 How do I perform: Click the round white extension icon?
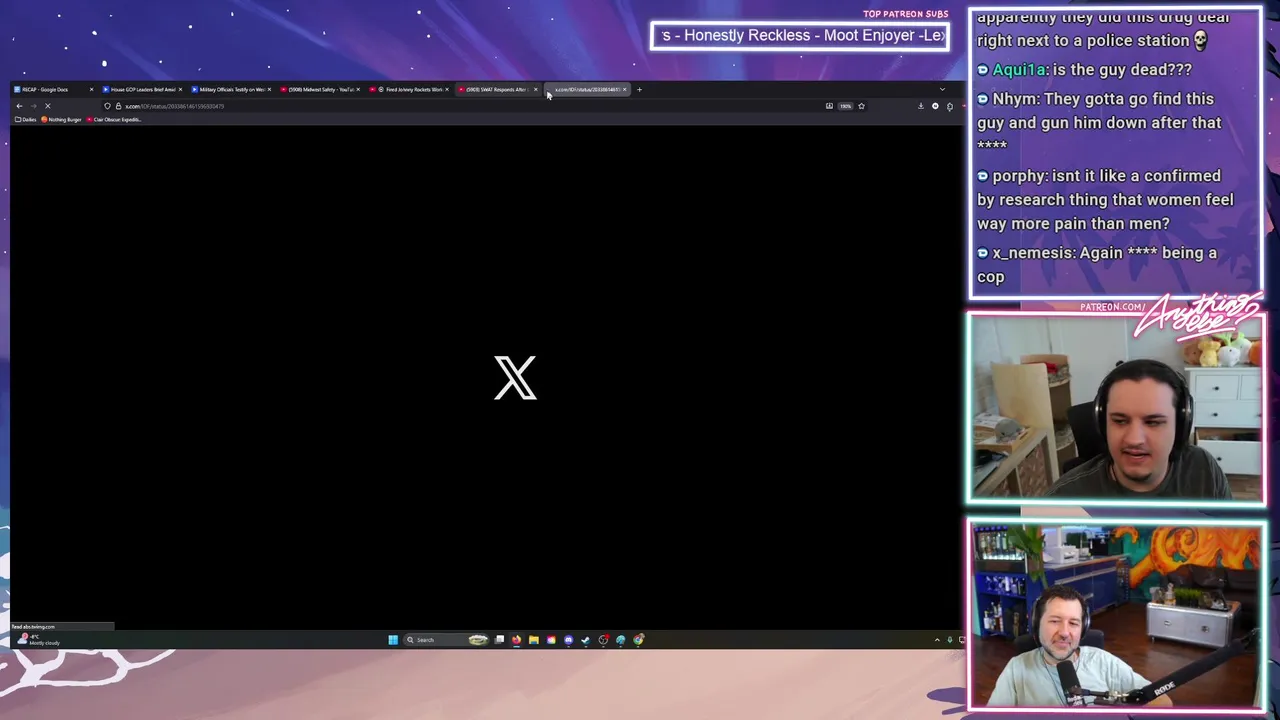point(935,106)
